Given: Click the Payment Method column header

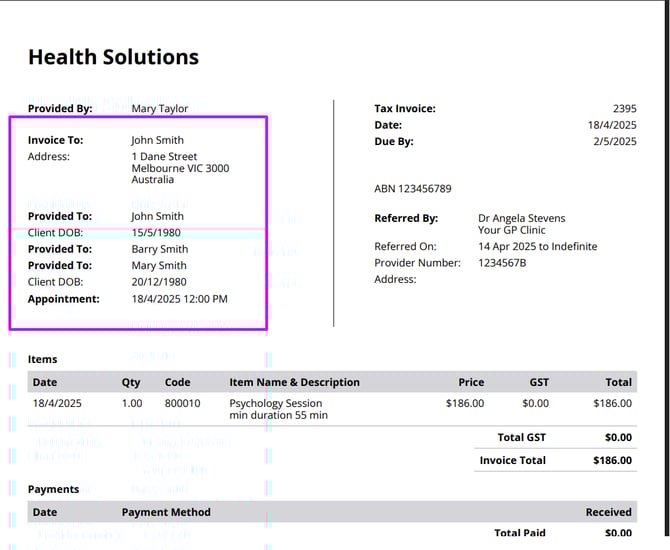Looking at the screenshot, I should coord(166,512).
